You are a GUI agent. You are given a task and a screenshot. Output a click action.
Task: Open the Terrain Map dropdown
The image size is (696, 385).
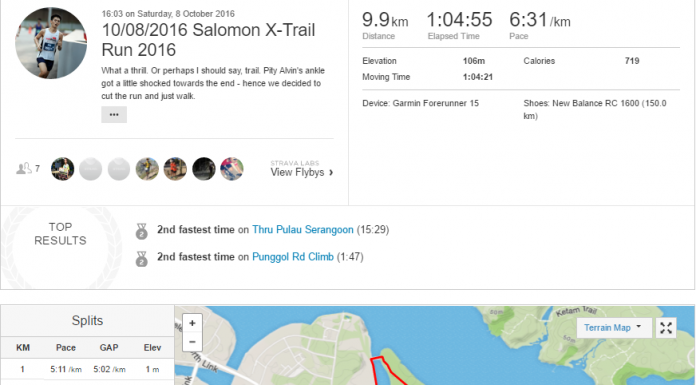[x=614, y=328]
